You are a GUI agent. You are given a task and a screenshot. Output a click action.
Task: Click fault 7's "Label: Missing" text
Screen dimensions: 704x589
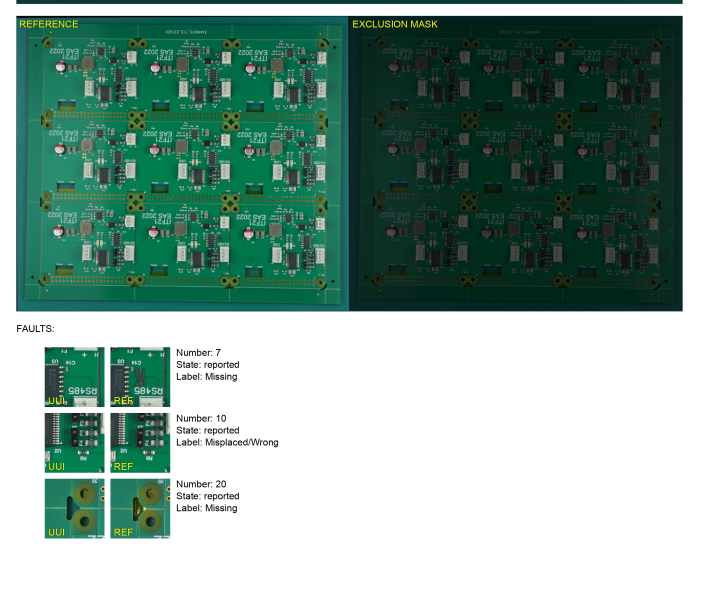(x=206, y=377)
